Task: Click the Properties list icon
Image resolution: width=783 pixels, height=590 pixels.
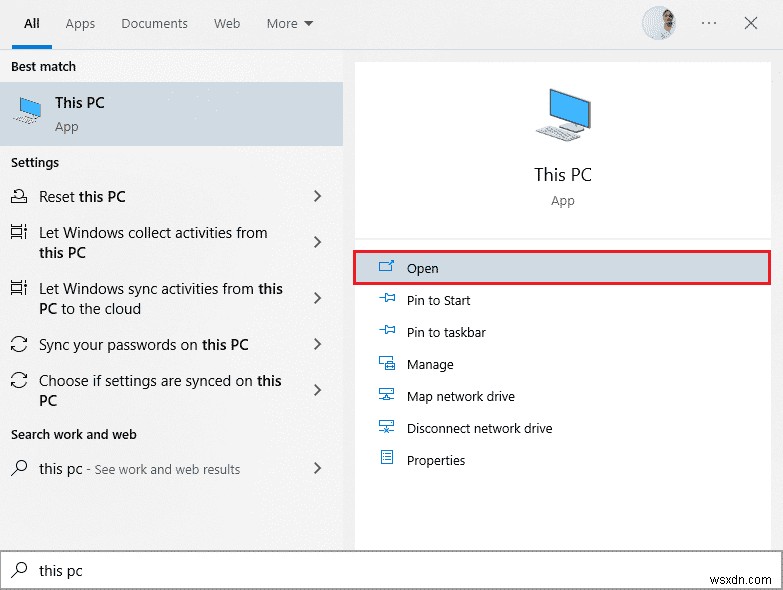Action: [387, 457]
